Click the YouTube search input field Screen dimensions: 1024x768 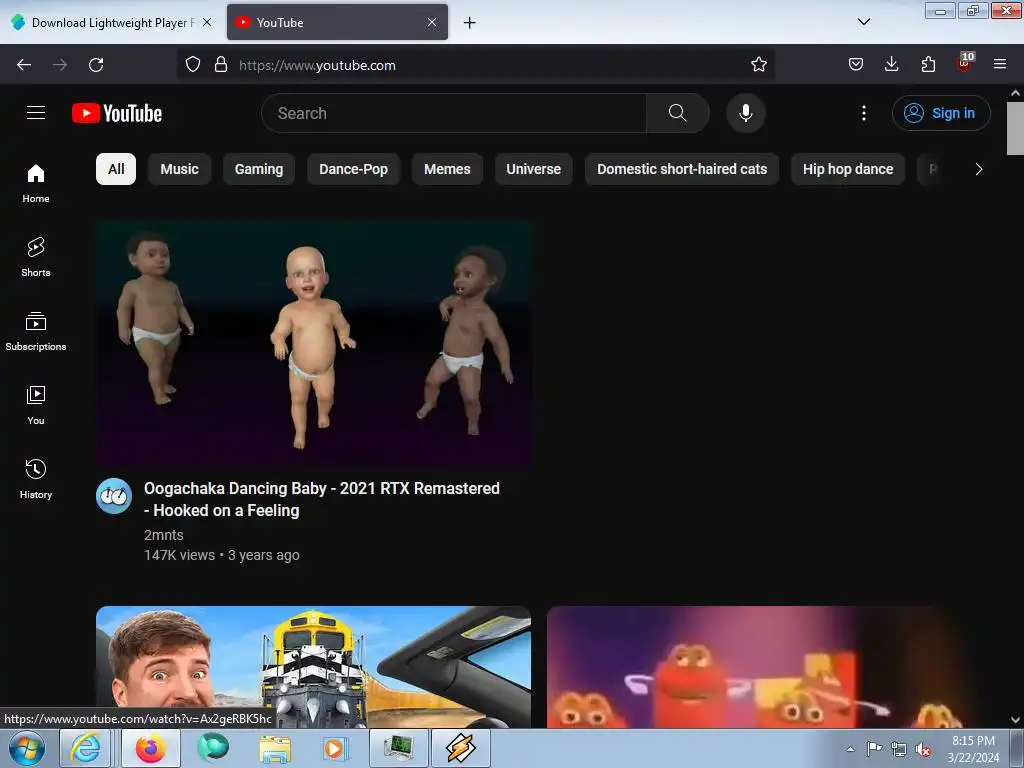click(x=454, y=113)
